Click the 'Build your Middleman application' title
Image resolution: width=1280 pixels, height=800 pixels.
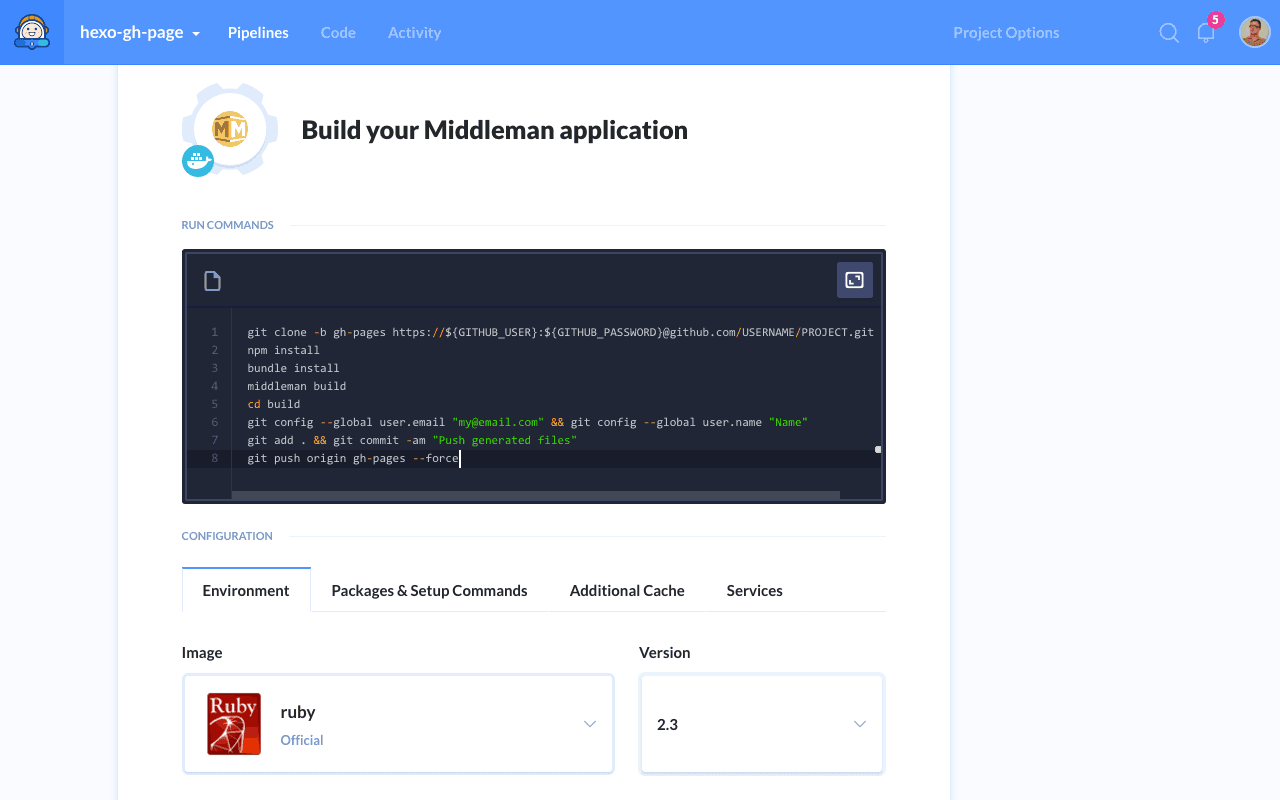494,130
